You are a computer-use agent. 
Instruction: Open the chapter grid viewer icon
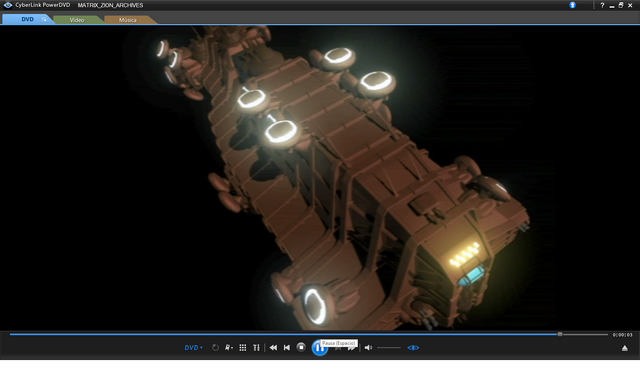pos(242,348)
